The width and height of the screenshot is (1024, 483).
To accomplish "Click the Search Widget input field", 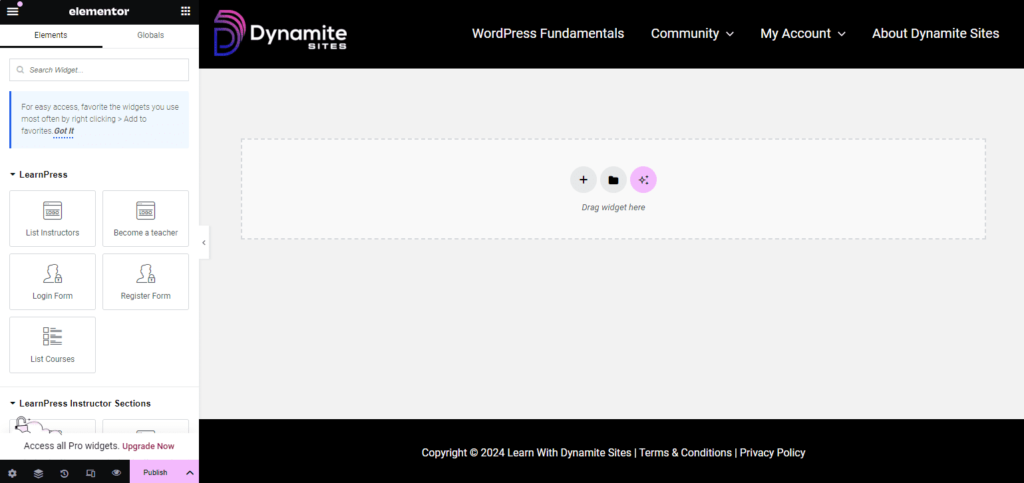I will tap(99, 70).
